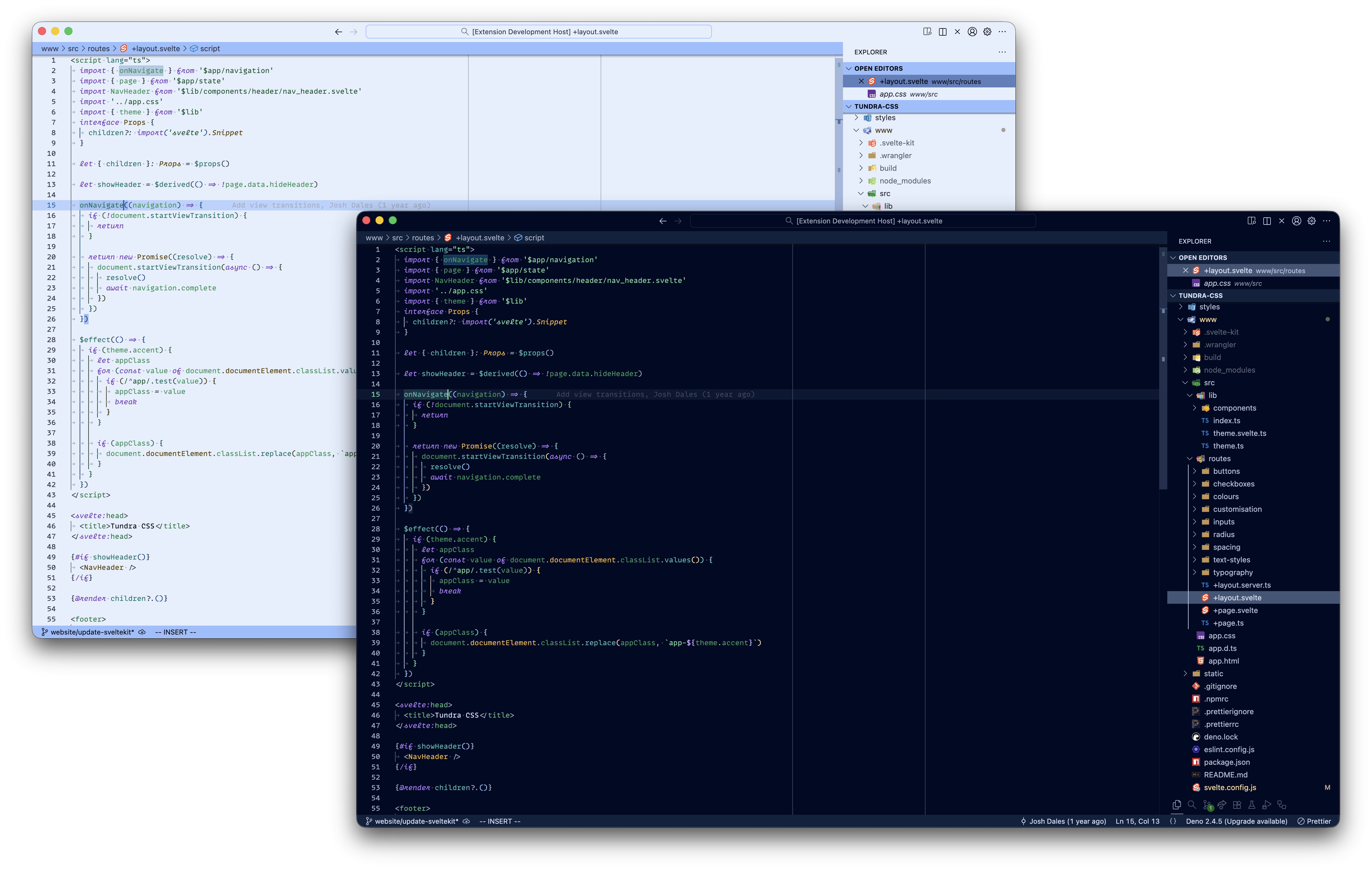The width and height of the screenshot is (1372, 870).
Task: Open Explorer view in dark window activity bar
Action: pos(1176,804)
